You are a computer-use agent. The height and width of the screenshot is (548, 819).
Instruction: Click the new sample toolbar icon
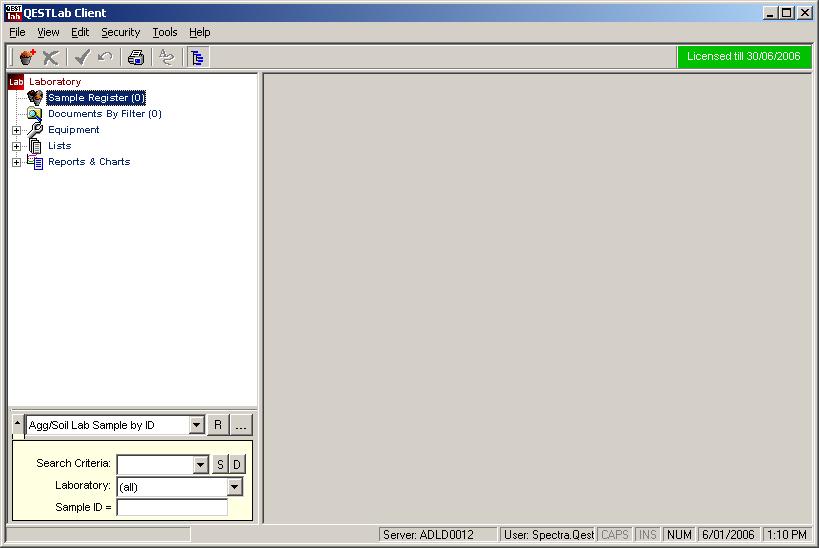click(27, 57)
